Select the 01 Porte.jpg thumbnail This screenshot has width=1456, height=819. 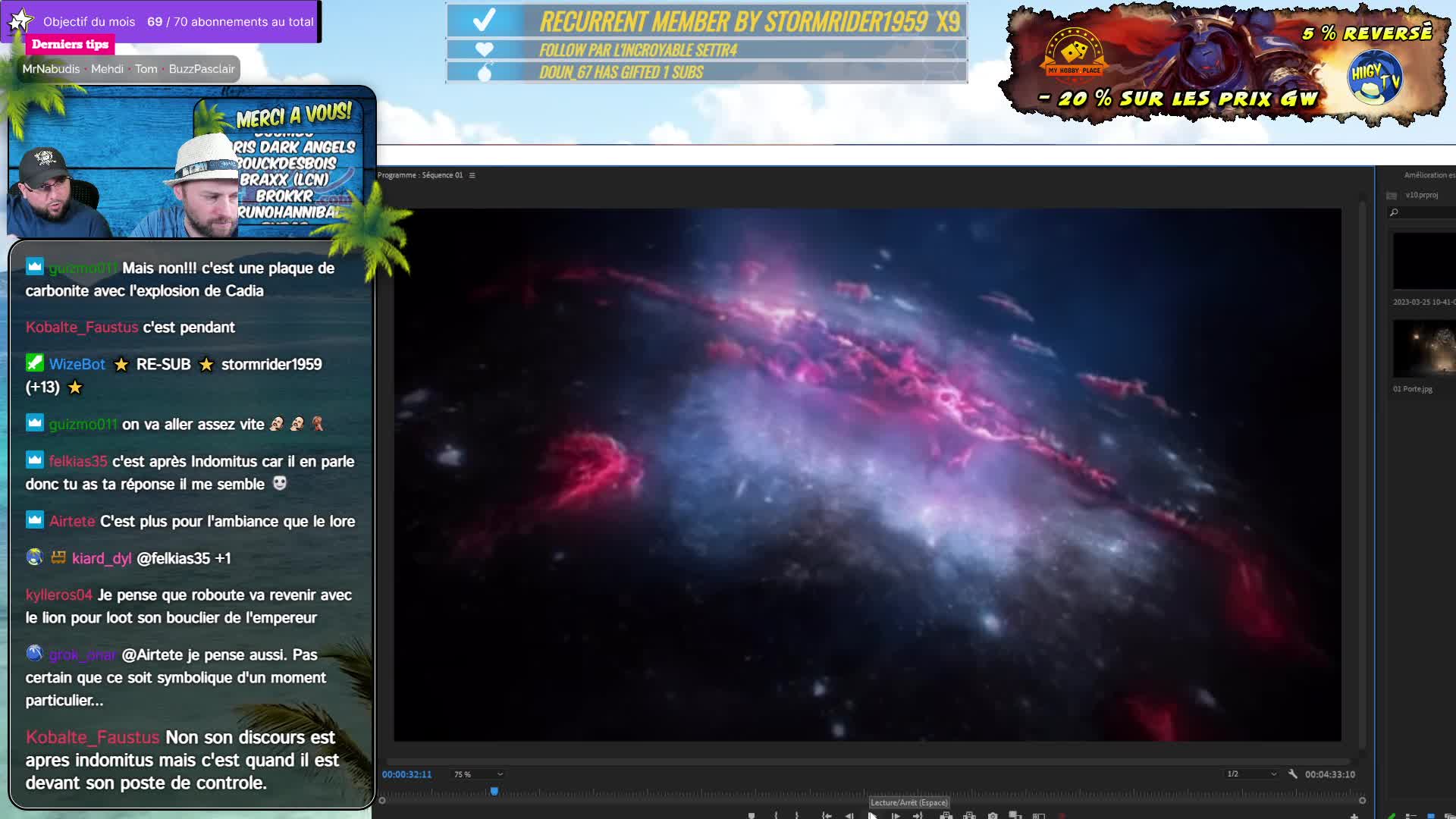1424,348
